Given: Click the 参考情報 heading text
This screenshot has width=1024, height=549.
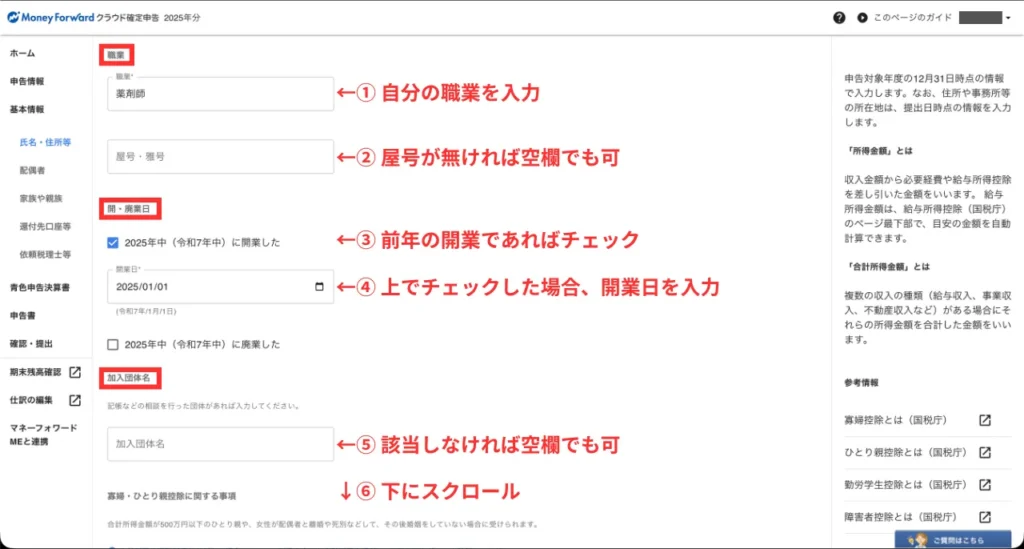Looking at the screenshot, I should coord(861,383).
